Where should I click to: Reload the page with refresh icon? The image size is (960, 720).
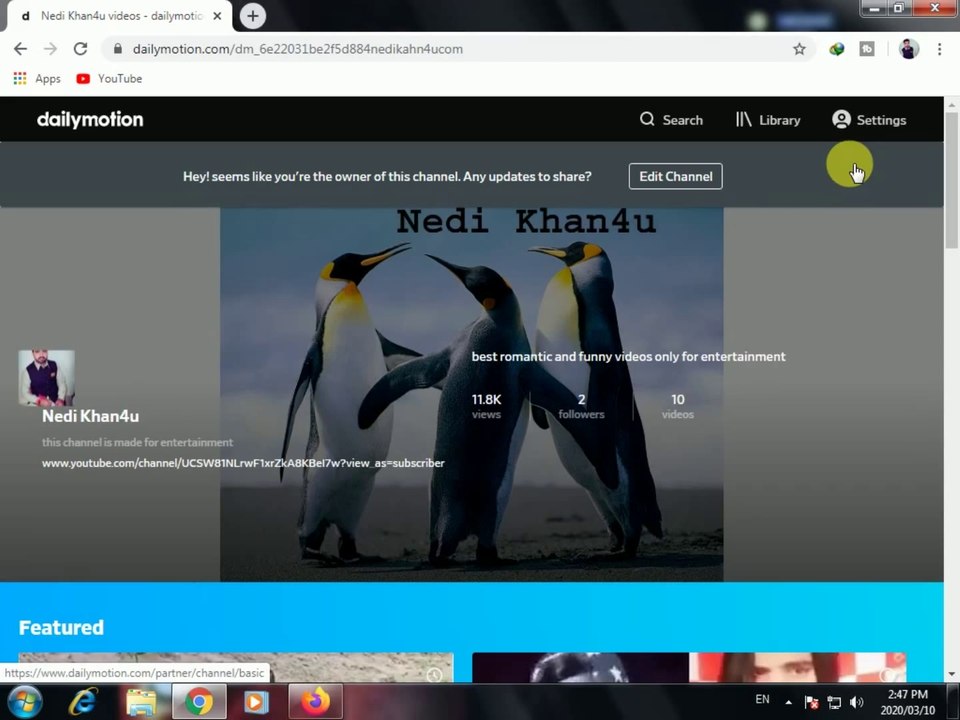80,49
